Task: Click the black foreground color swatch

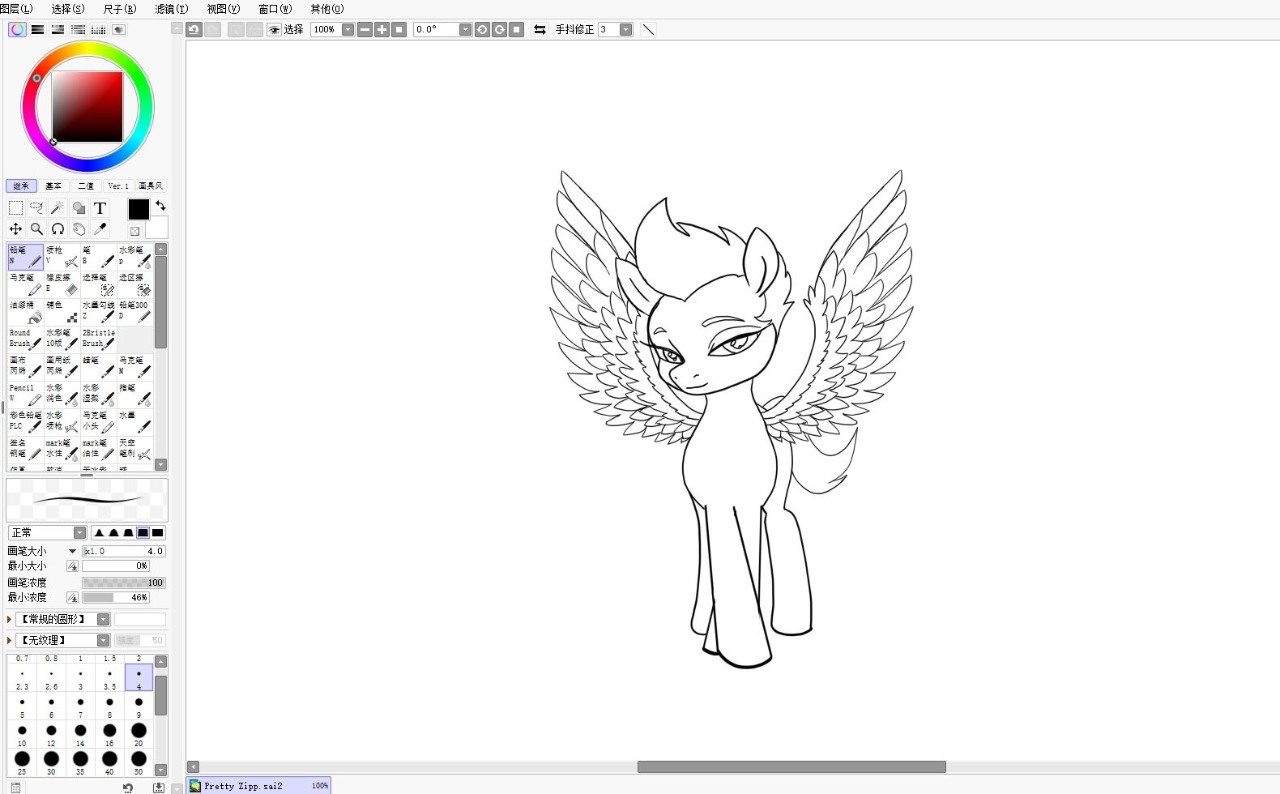Action: pos(138,209)
